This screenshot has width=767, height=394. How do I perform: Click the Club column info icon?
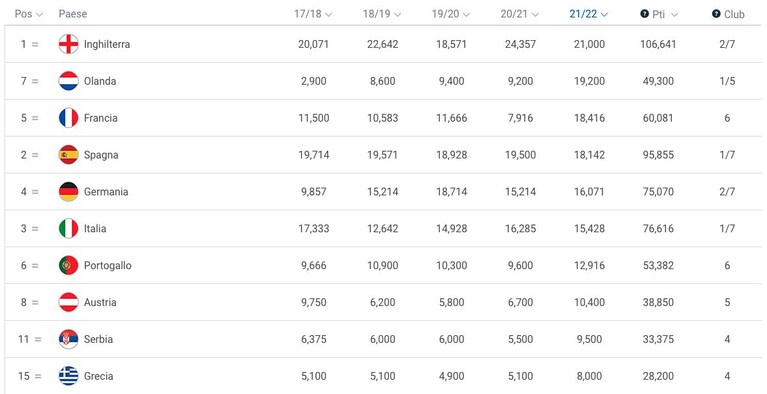pos(716,14)
